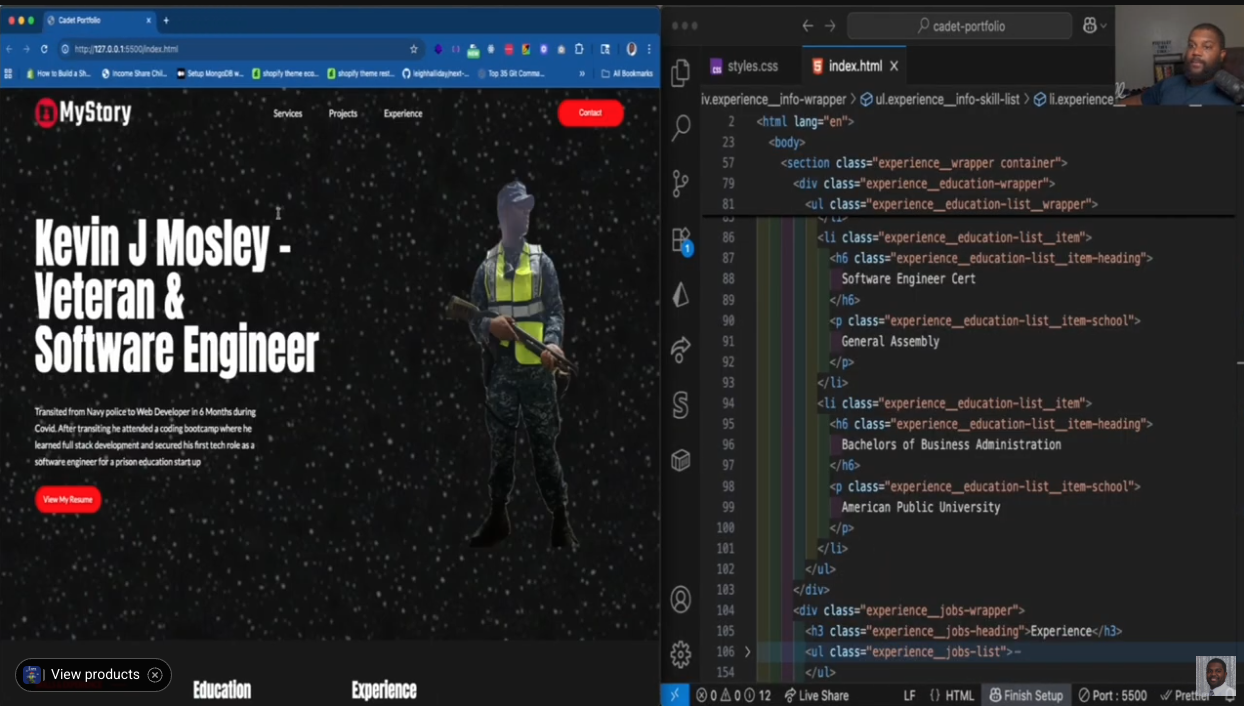
Task: Open the Accounts icon in the activity bar
Action: [681, 598]
